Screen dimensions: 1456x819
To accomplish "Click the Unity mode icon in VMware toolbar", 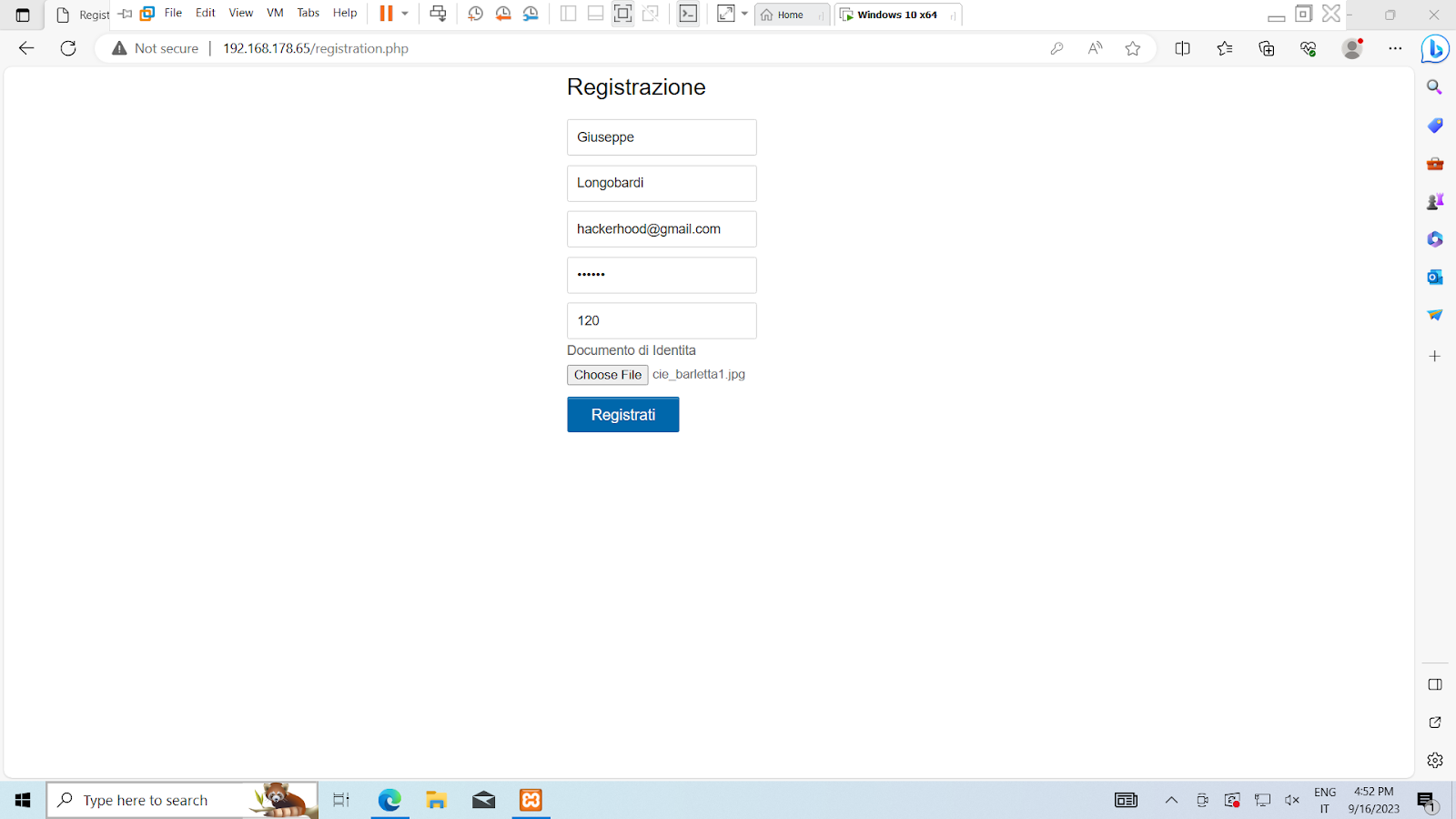I will pos(651,14).
